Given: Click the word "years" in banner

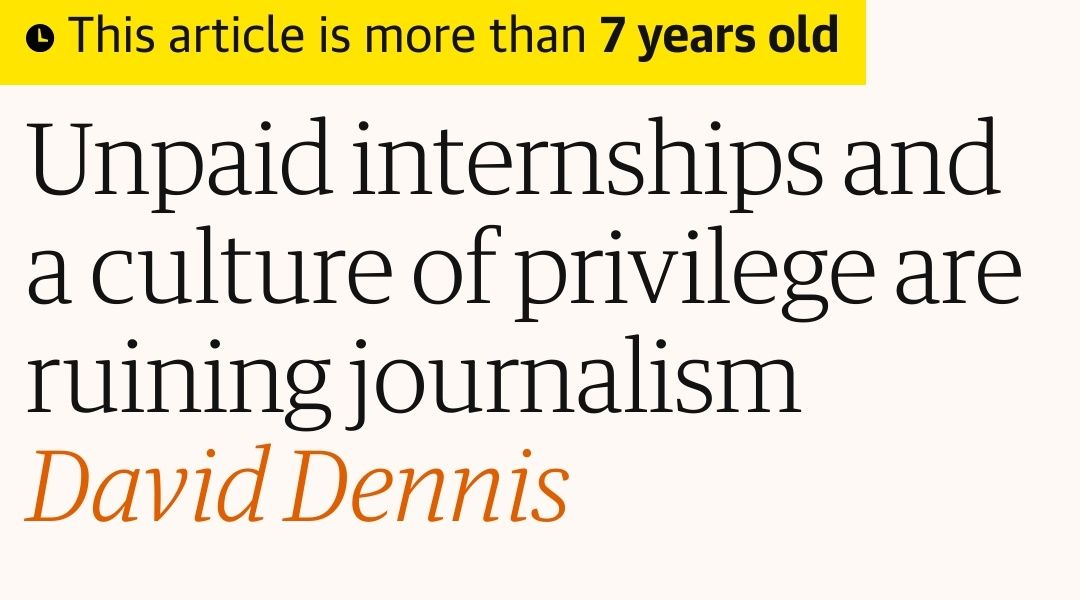Looking at the screenshot, I should [695, 39].
